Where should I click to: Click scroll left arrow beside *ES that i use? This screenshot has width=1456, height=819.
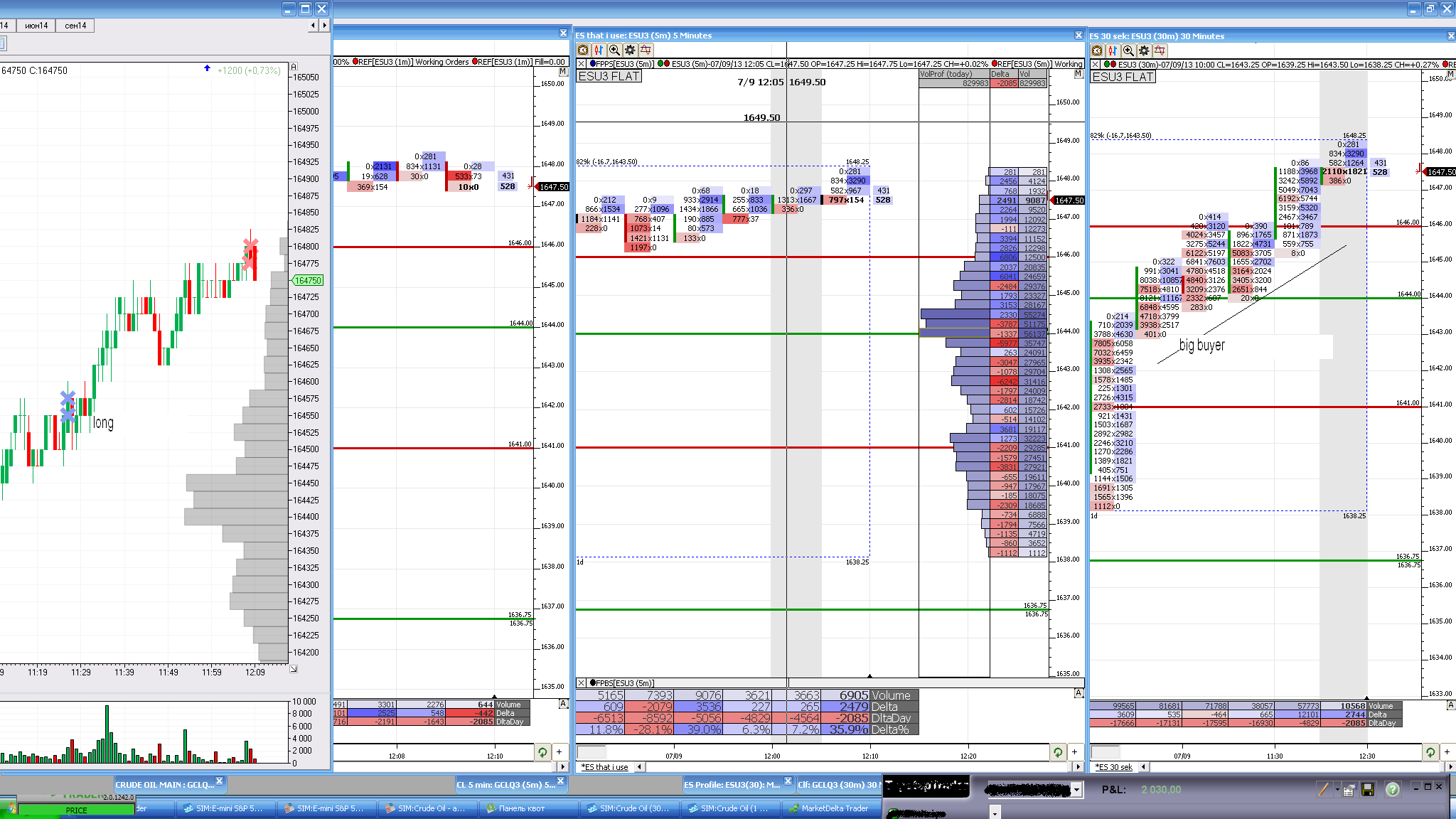639,767
